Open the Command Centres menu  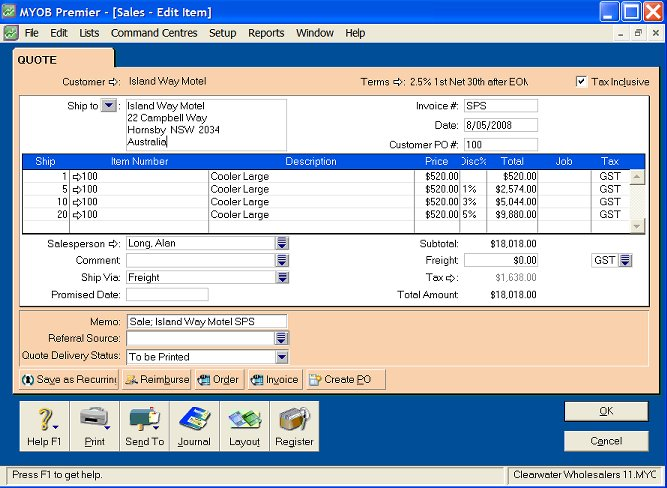(154, 33)
